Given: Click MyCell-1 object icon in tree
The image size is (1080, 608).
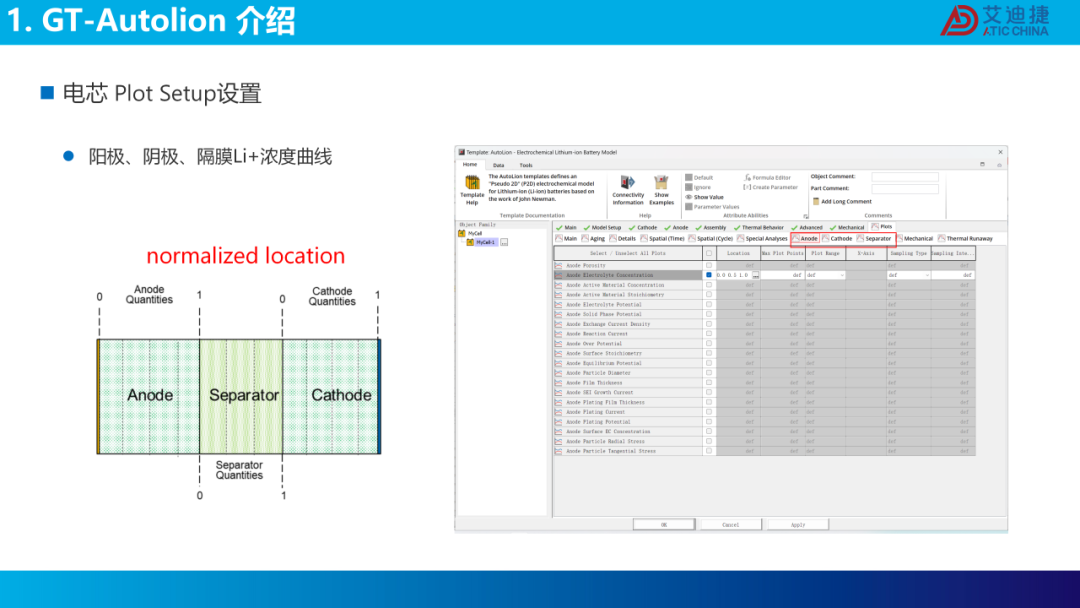Looking at the screenshot, I should point(470,242).
